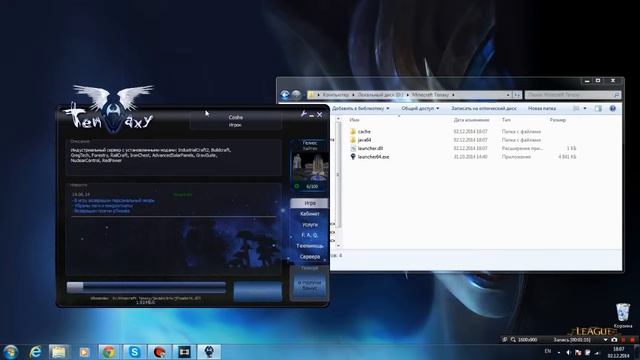Open Explorer help icon
This screenshot has width=640, height=360.
pyautogui.click(x=612, y=109)
